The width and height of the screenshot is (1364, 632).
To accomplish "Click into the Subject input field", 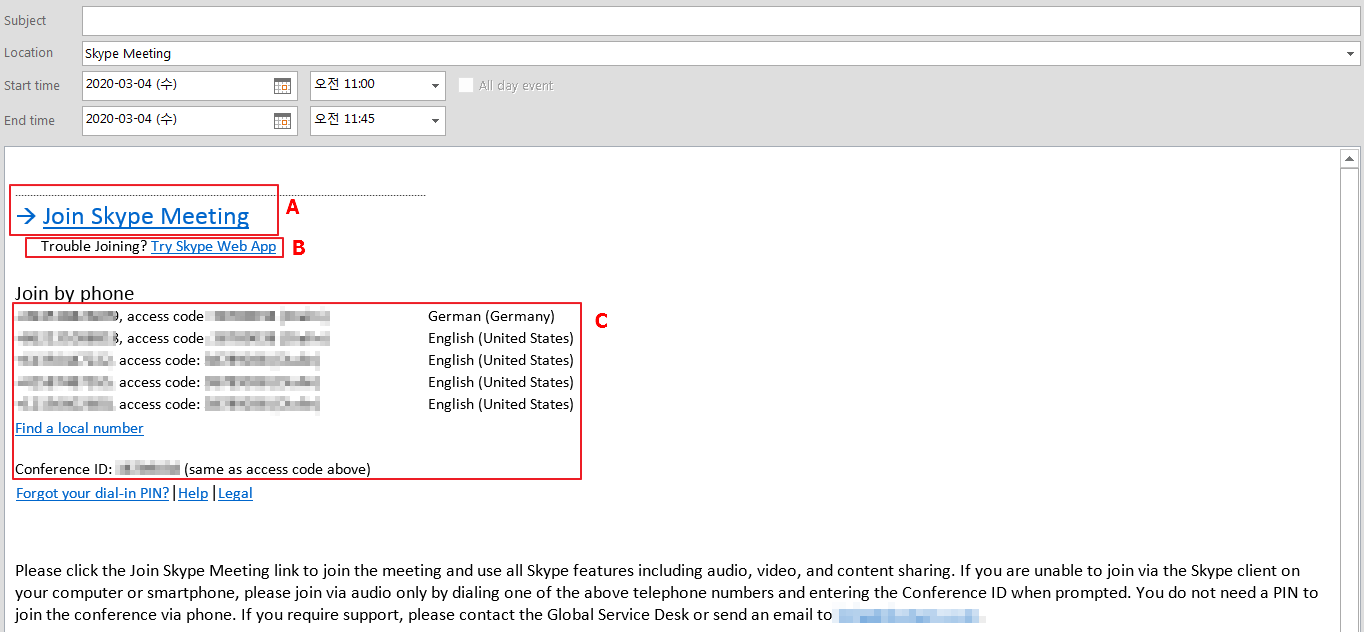I will click(720, 20).
